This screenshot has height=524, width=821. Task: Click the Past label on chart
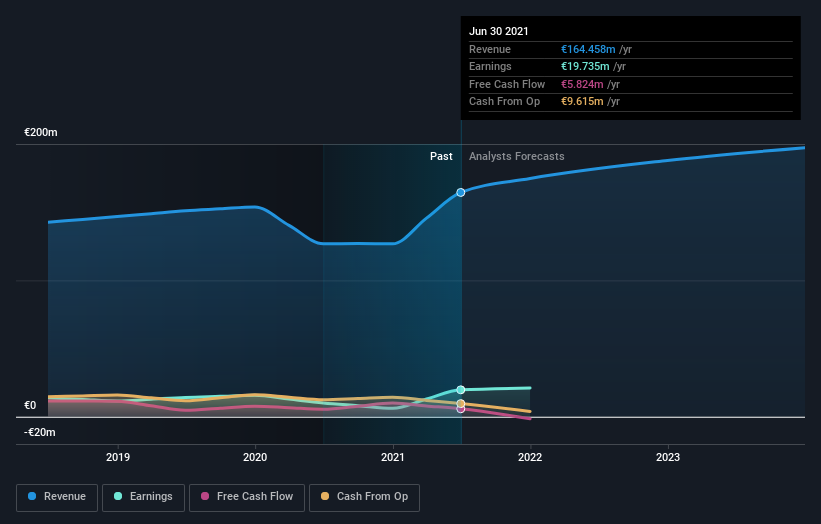441,156
